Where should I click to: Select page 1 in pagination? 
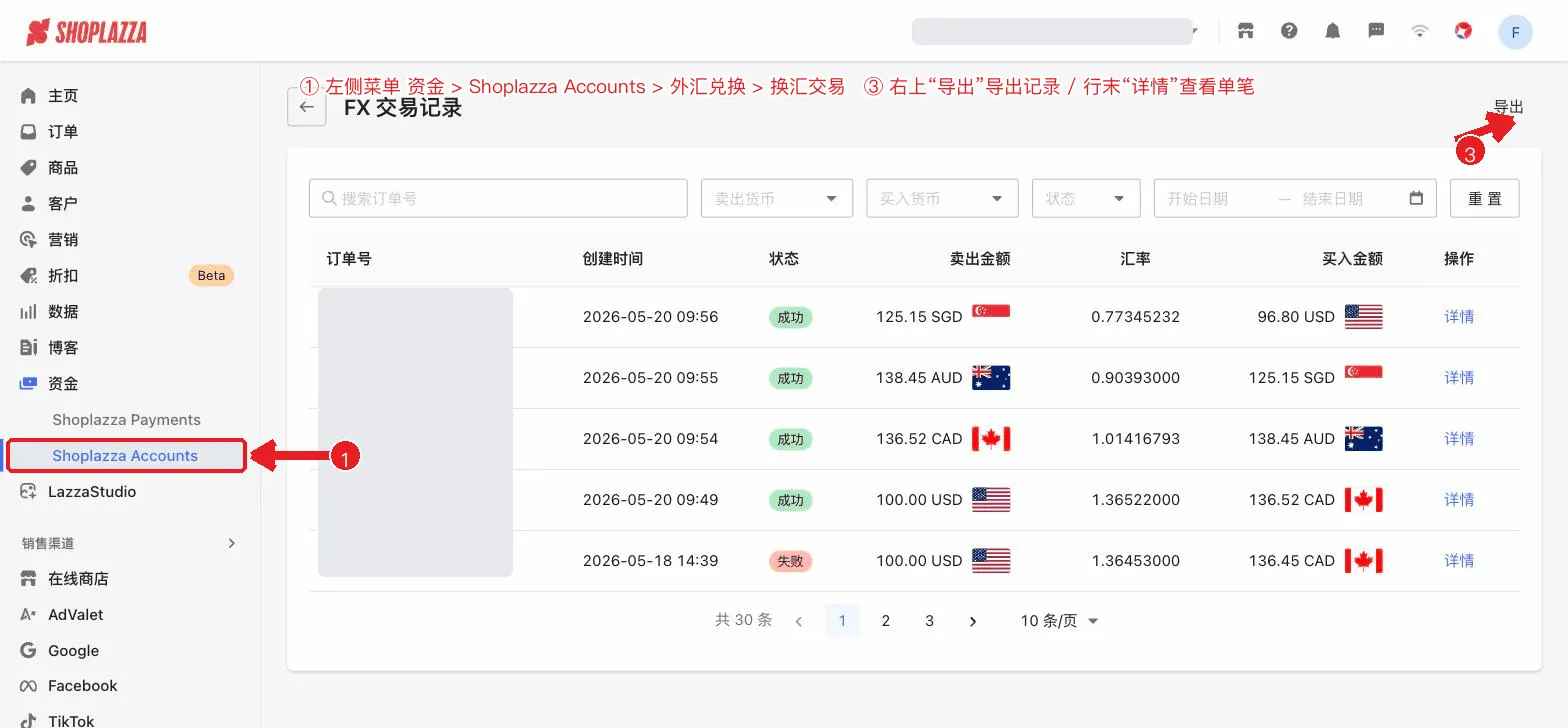coord(842,621)
